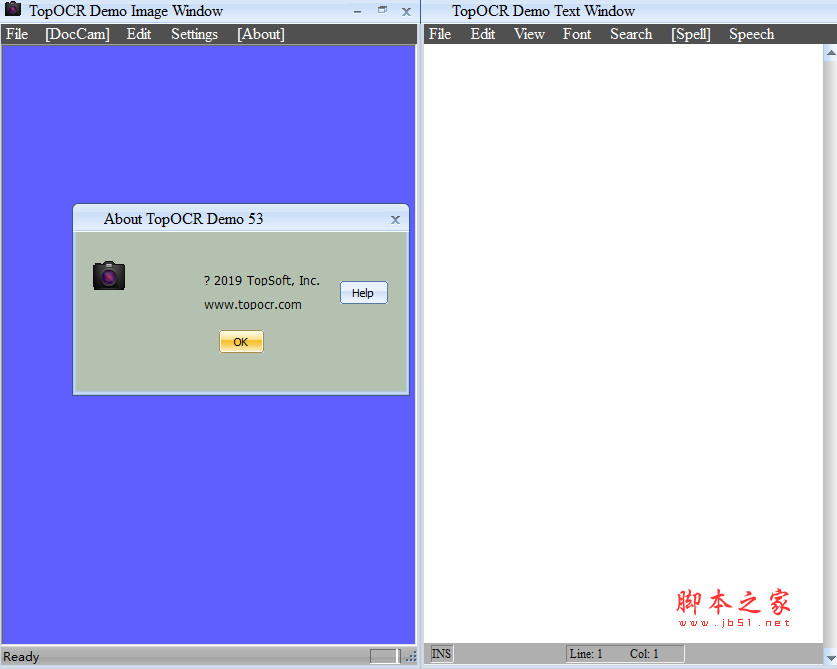Image resolution: width=837 pixels, height=669 pixels.
Task: Open the Edit menu in the Text Window
Action: pyautogui.click(x=483, y=34)
